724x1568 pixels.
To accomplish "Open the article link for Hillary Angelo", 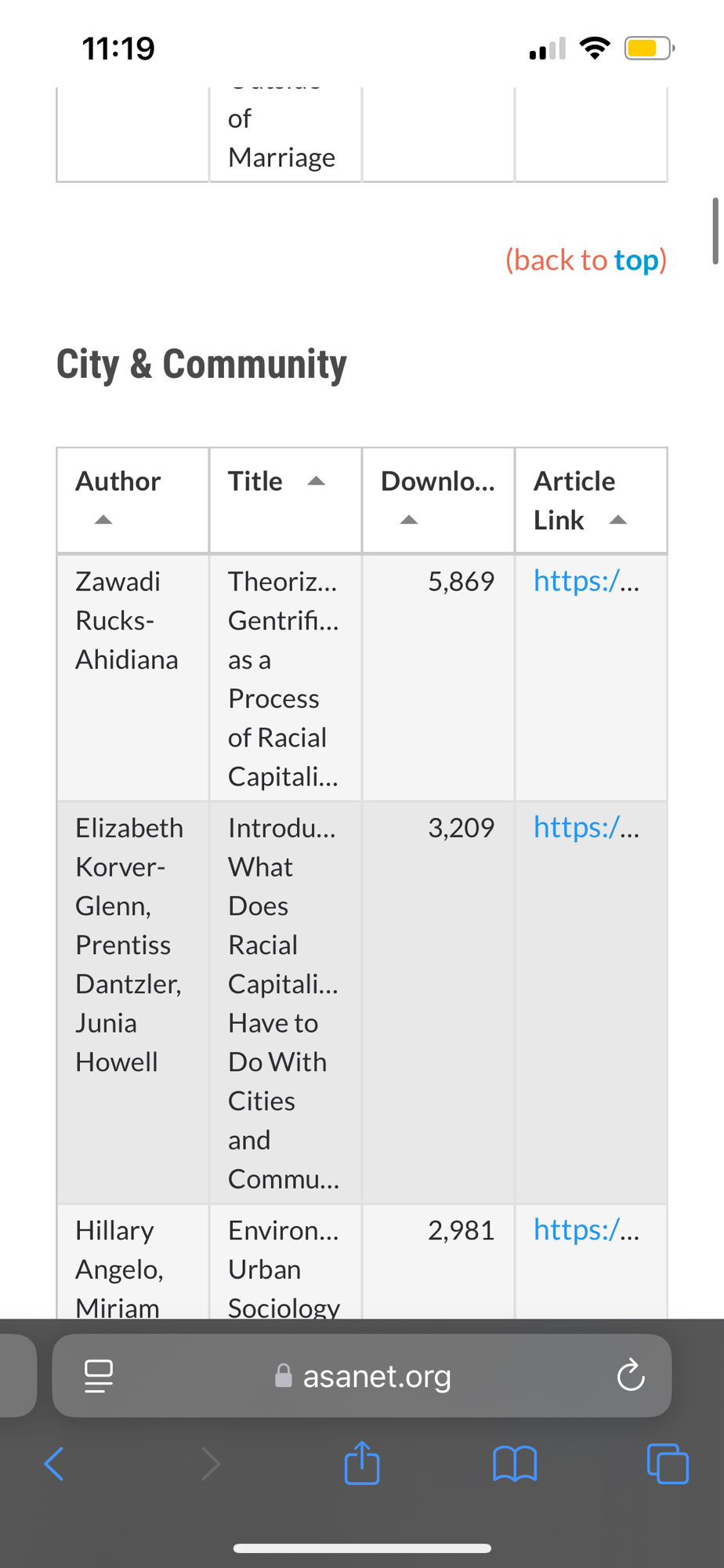I will 586,1230.
